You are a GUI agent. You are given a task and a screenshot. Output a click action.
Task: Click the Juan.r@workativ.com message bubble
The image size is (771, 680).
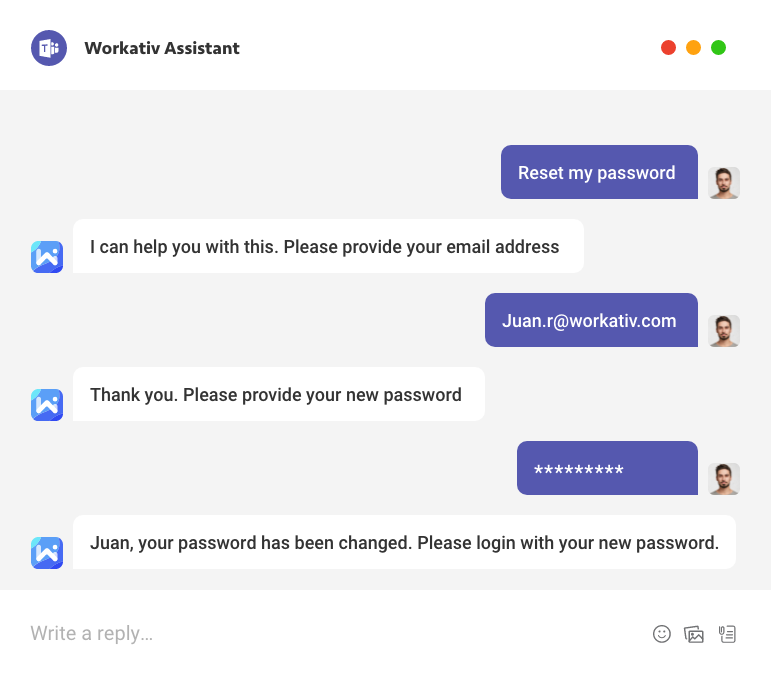[x=590, y=320]
